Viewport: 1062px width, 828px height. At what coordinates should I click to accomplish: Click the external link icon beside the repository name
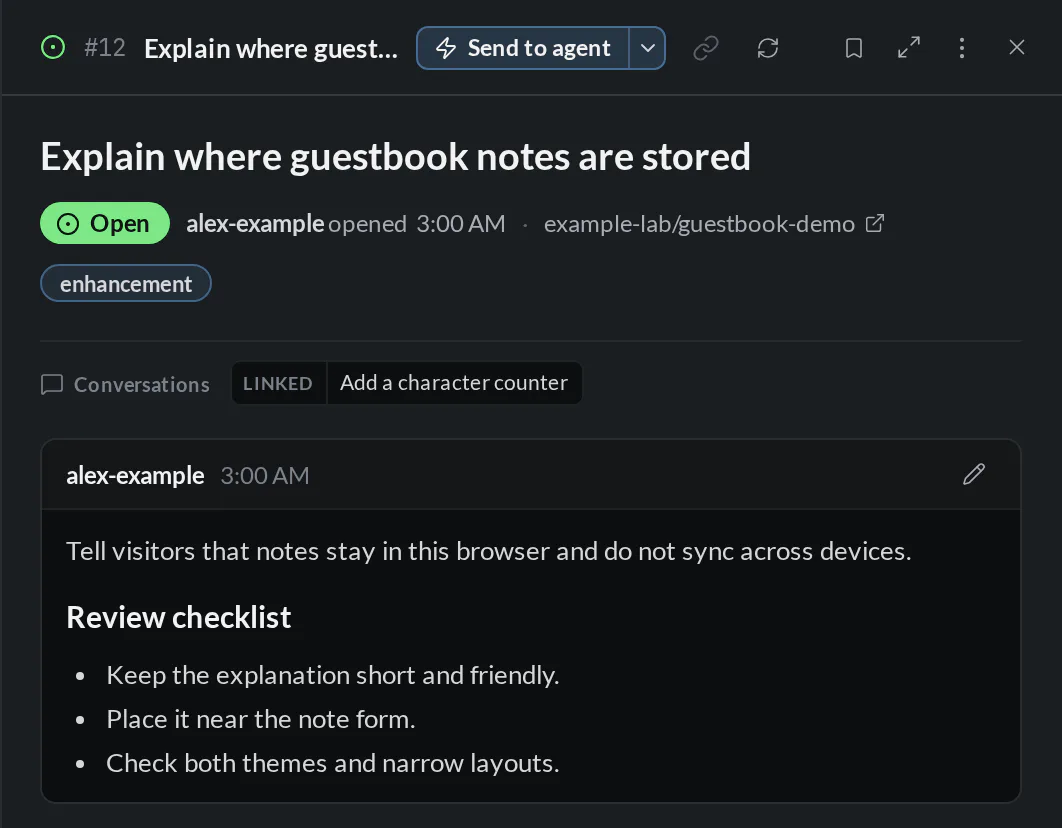pos(875,223)
